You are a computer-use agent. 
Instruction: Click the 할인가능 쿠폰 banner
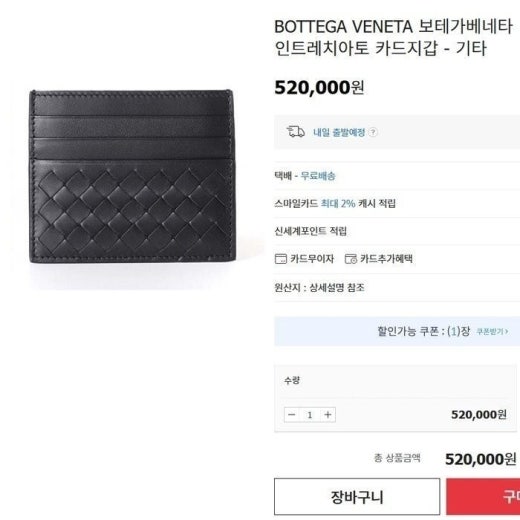397,331
